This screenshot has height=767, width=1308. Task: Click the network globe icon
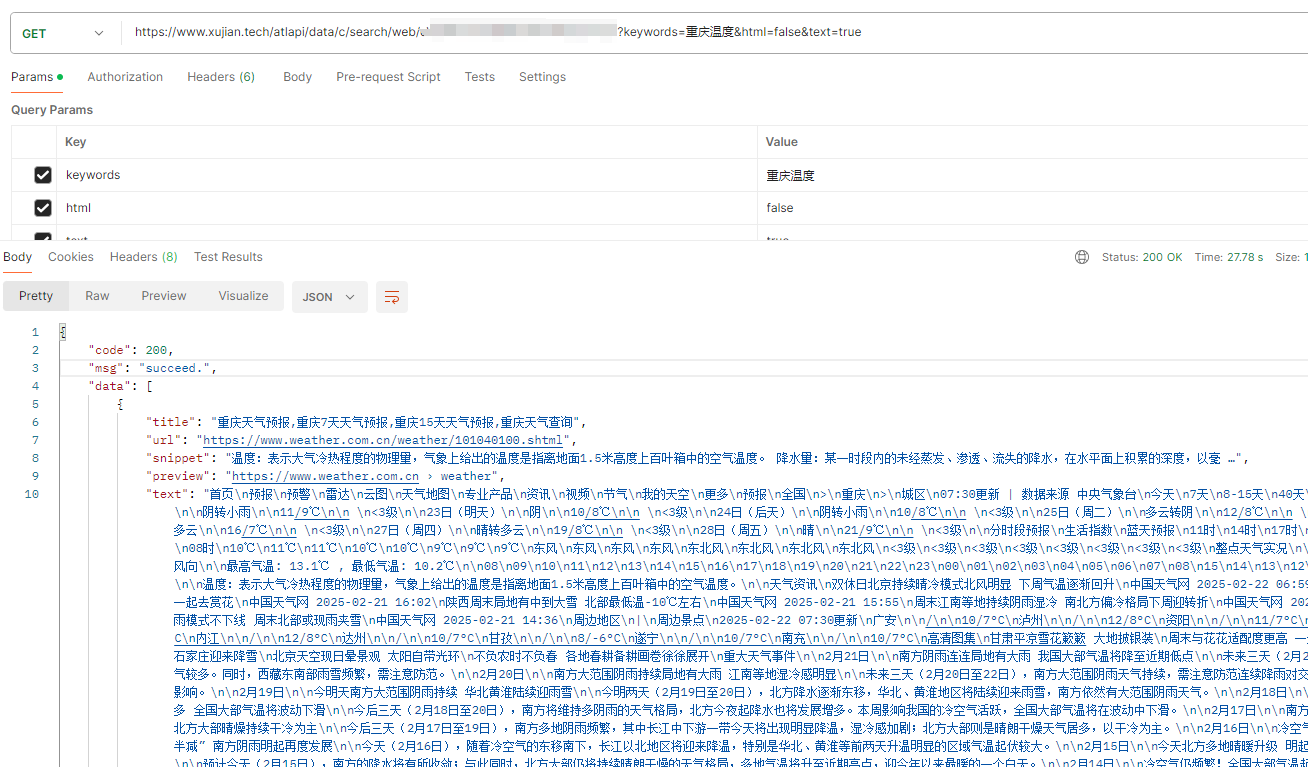point(1082,257)
